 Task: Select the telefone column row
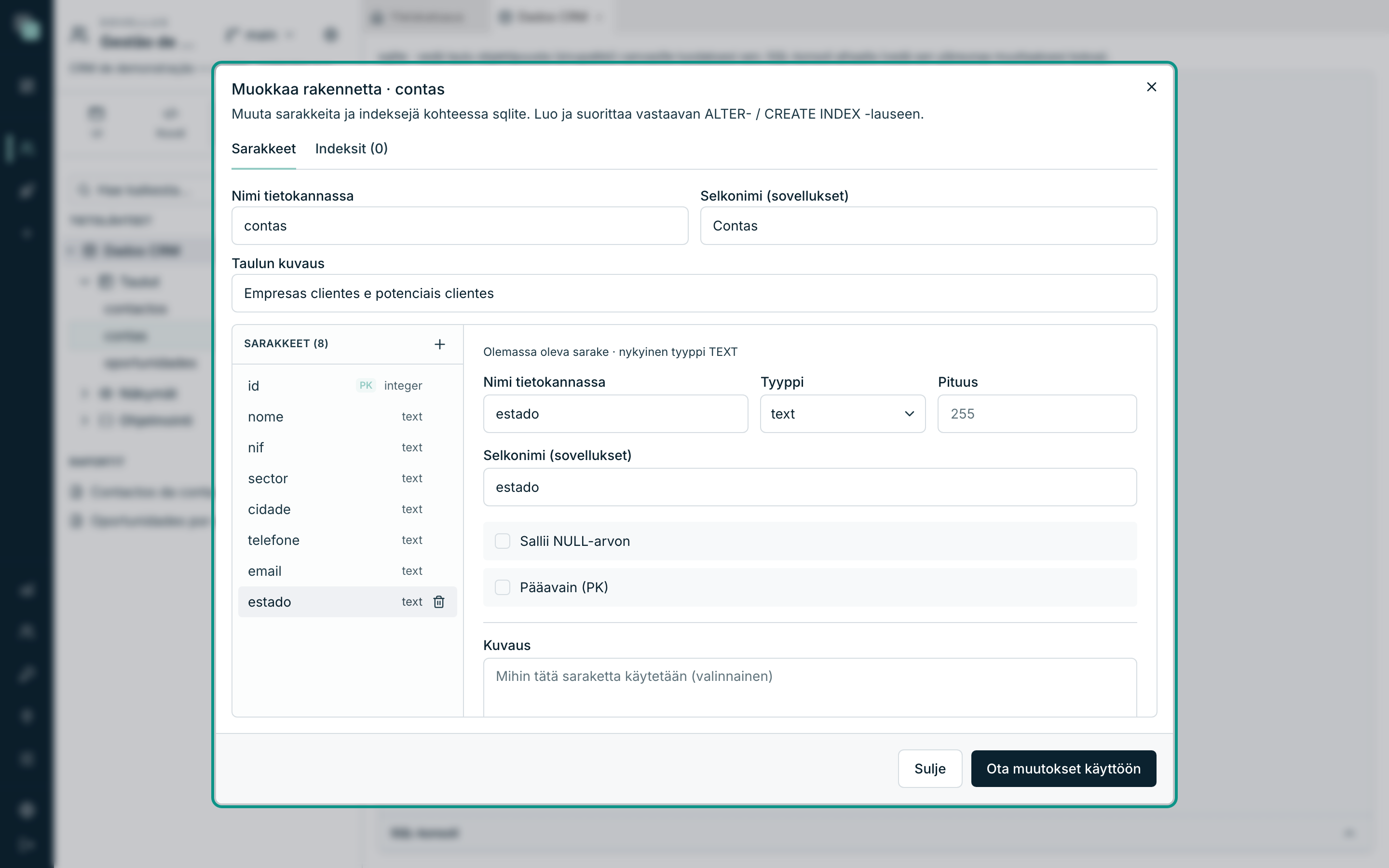pyautogui.click(x=347, y=540)
